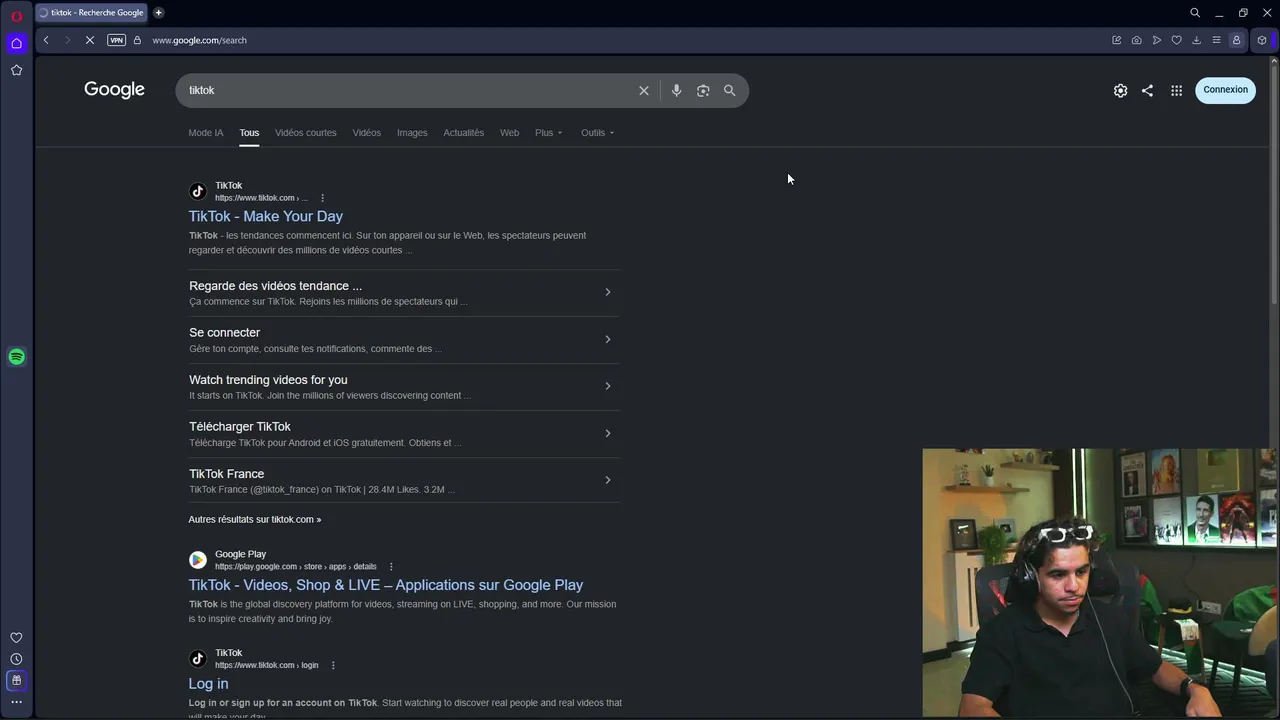Add page to bookmarks heart icon
The height and width of the screenshot is (720, 1280).
coord(1176,40)
